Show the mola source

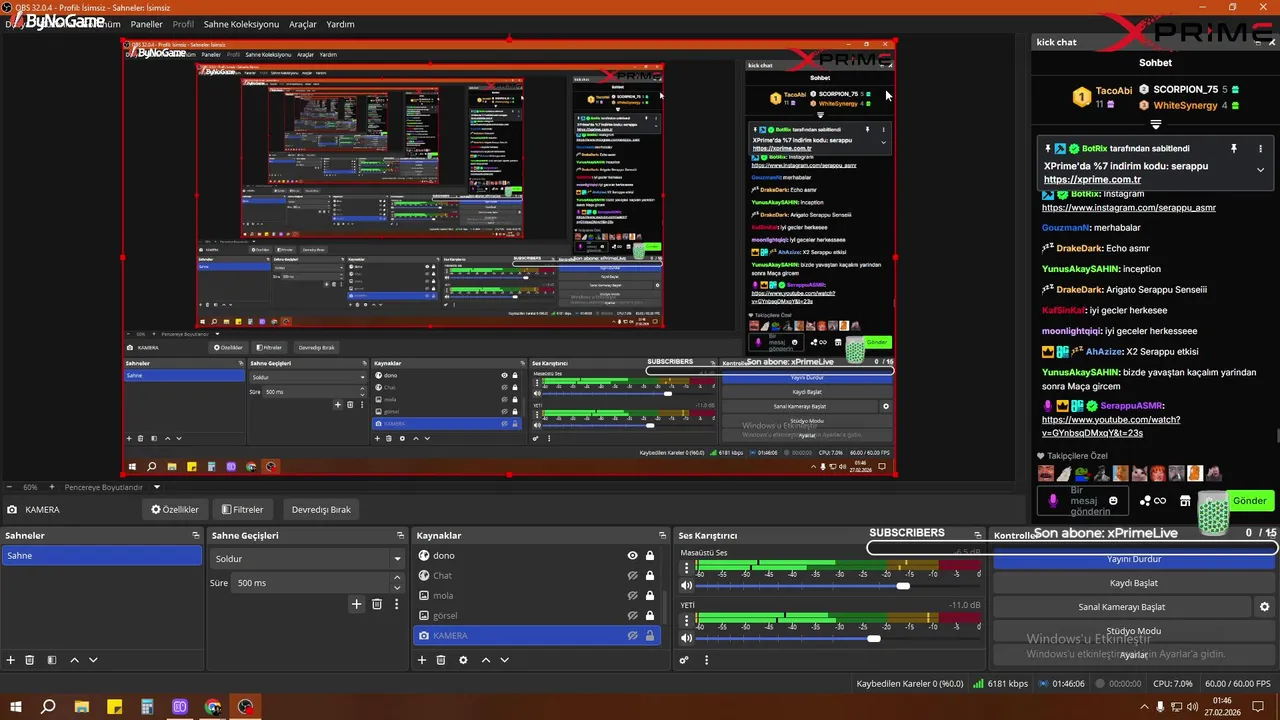(x=632, y=596)
